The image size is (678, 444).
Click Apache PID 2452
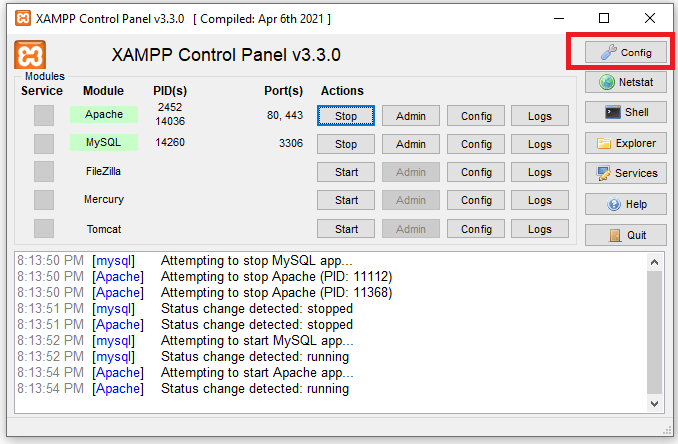point(170,107)
